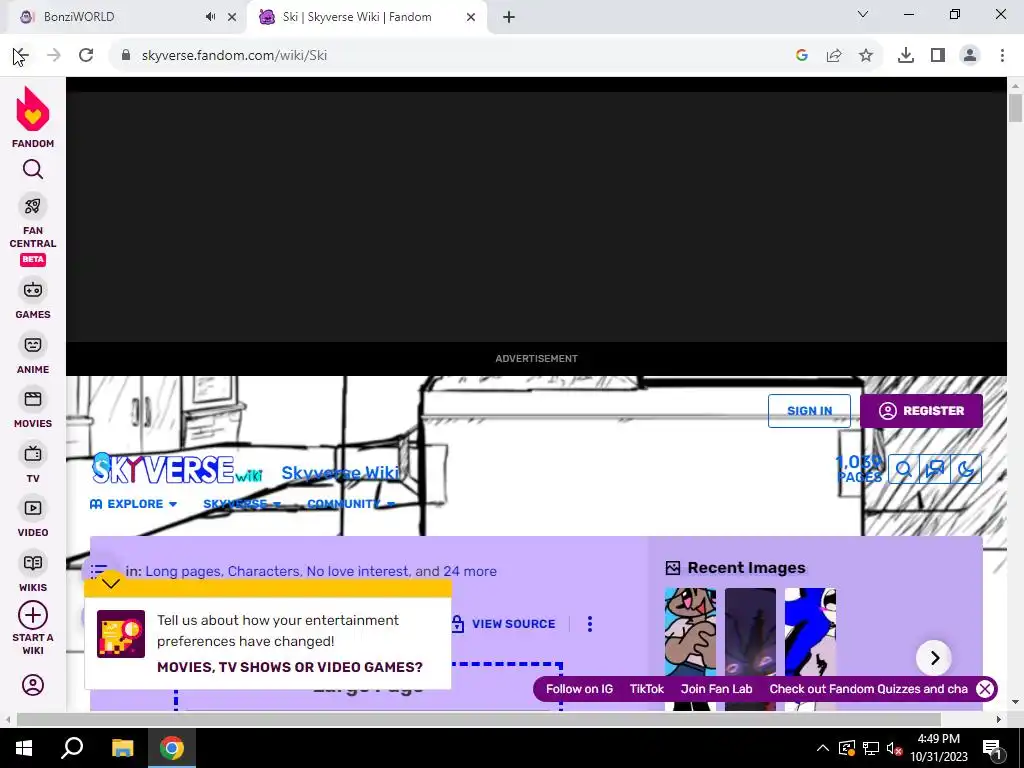Screen dimensions: 1024x768
Task: Open Chrome downloads icon
Action: coord(906,56)
